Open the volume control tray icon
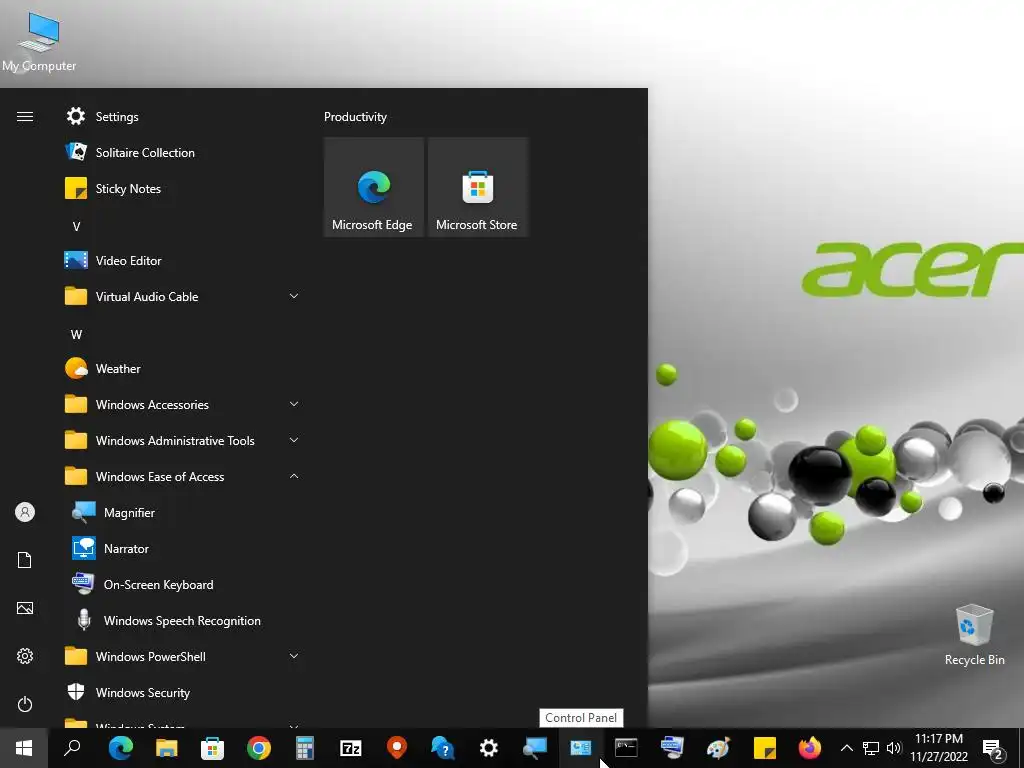Image resolution: width=1024 pixels, height=768 pixels. [x=893, y=748]
